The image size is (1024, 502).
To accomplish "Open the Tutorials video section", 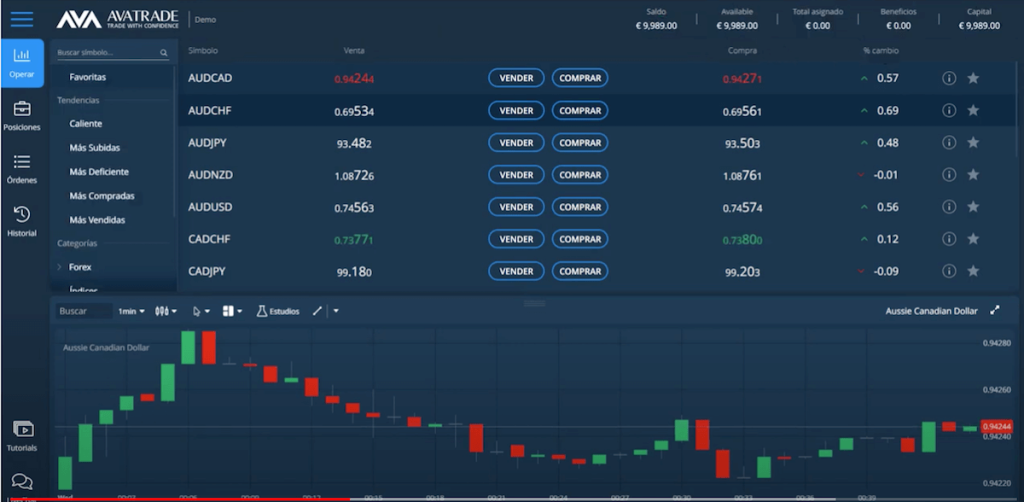I will tap(22, 435).
